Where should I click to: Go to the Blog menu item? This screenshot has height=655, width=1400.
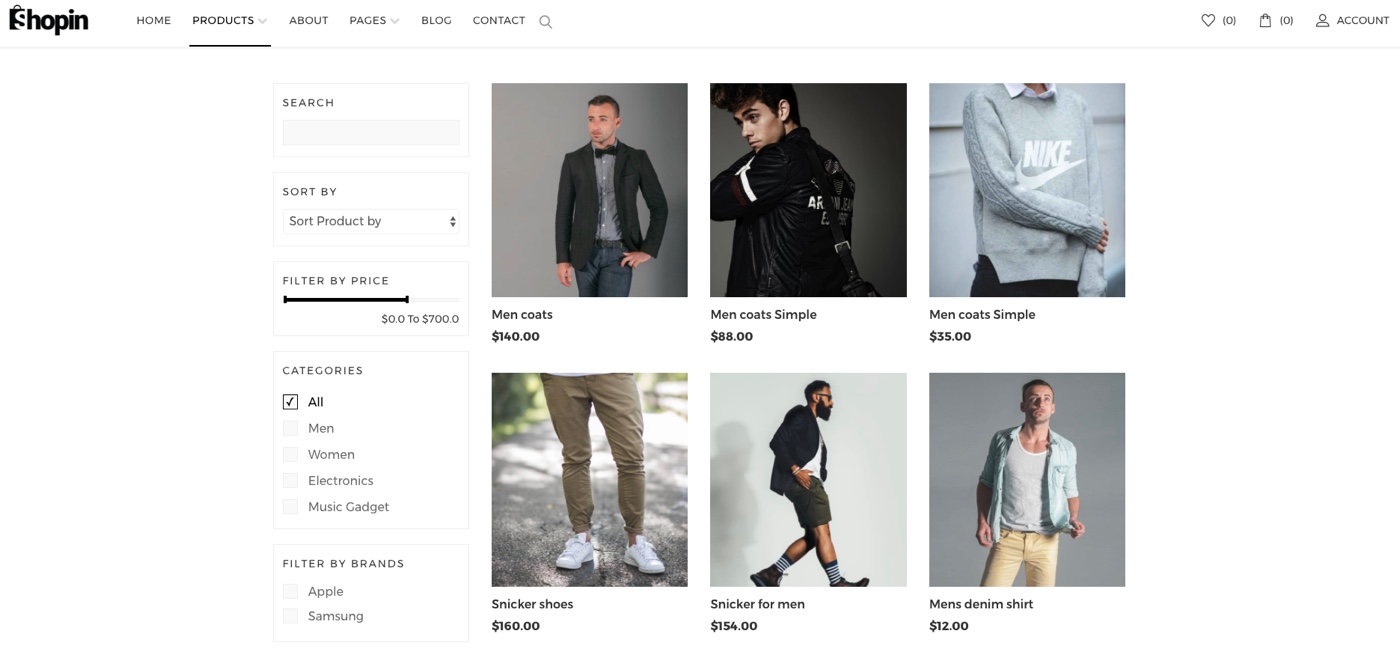436,20
